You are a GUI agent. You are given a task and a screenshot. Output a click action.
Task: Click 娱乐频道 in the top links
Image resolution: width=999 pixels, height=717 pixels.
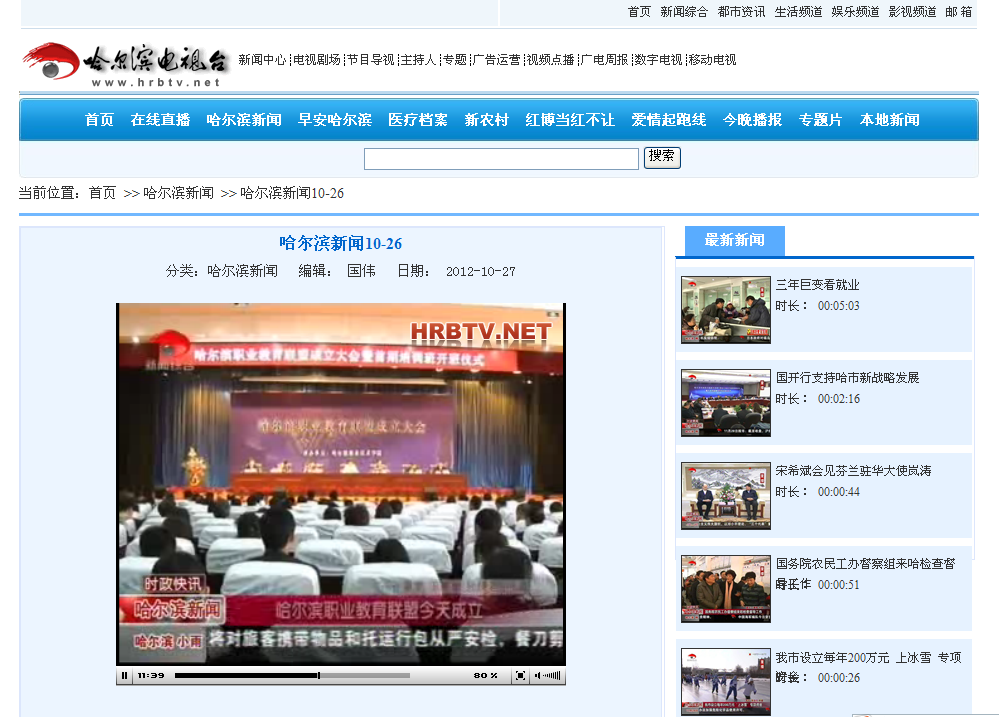point(855,11)
